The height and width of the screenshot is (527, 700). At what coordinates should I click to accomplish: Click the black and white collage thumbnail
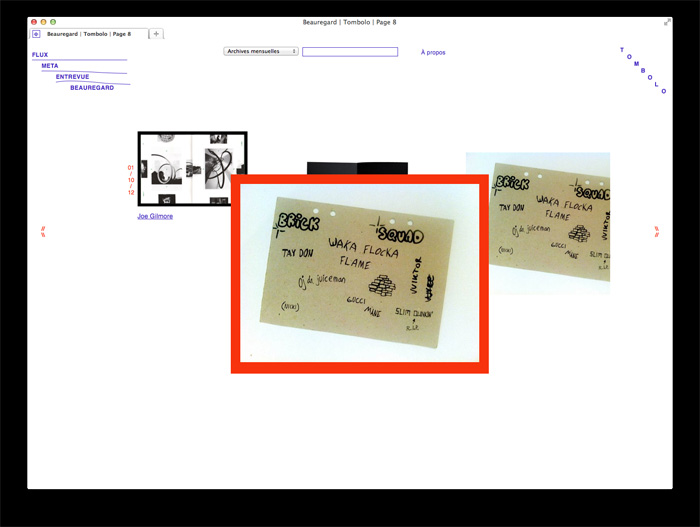point(192,169)
